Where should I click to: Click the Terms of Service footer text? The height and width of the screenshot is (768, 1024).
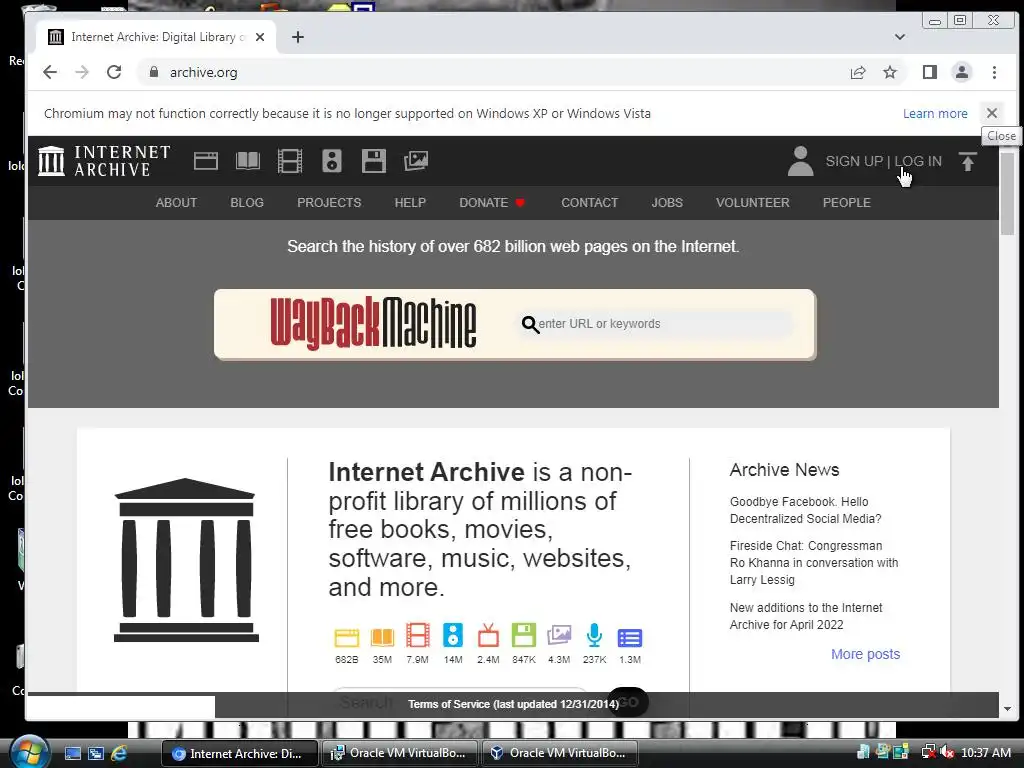click(513, 704)
